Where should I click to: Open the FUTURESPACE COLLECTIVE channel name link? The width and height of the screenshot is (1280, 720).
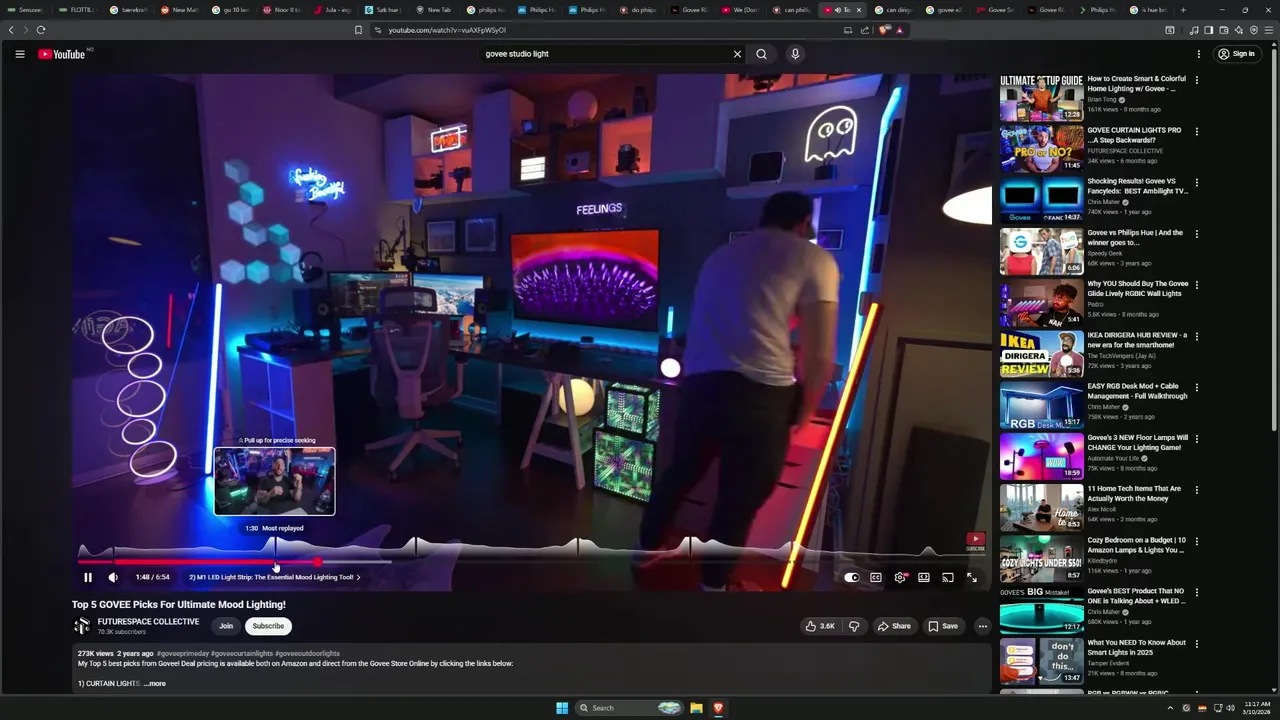148,621
